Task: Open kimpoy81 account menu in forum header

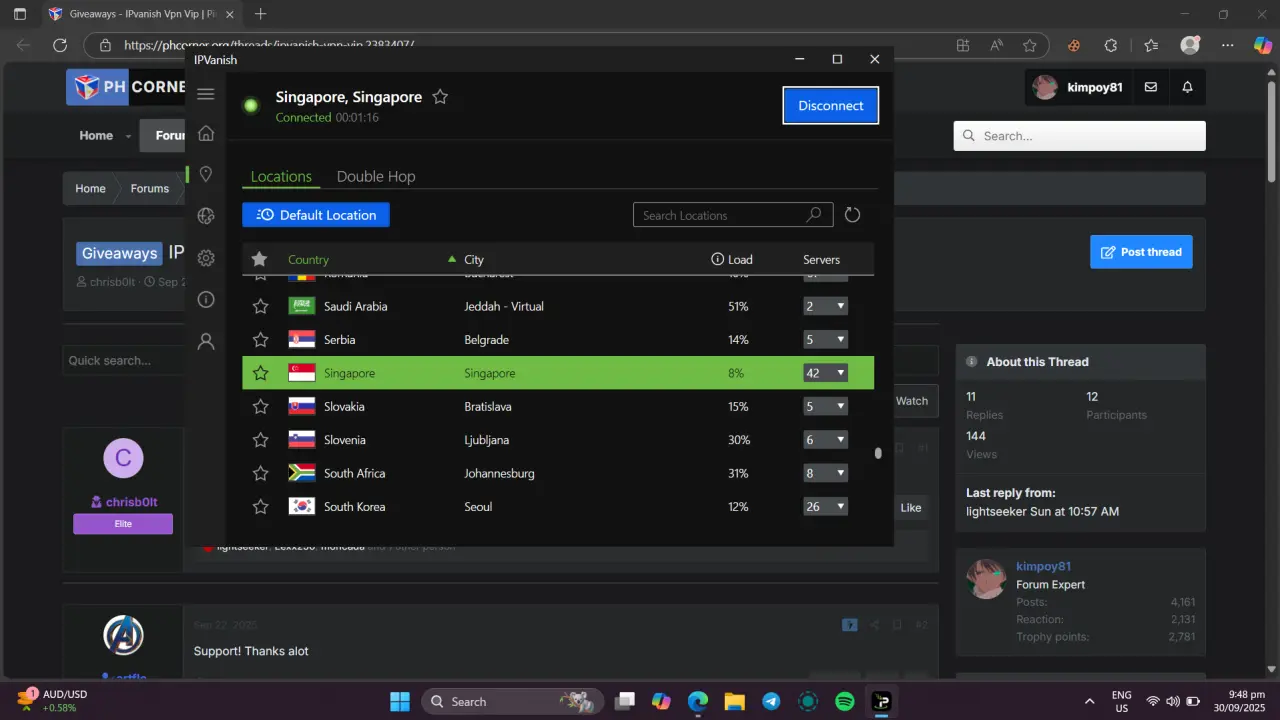Action: (1077, 87)
